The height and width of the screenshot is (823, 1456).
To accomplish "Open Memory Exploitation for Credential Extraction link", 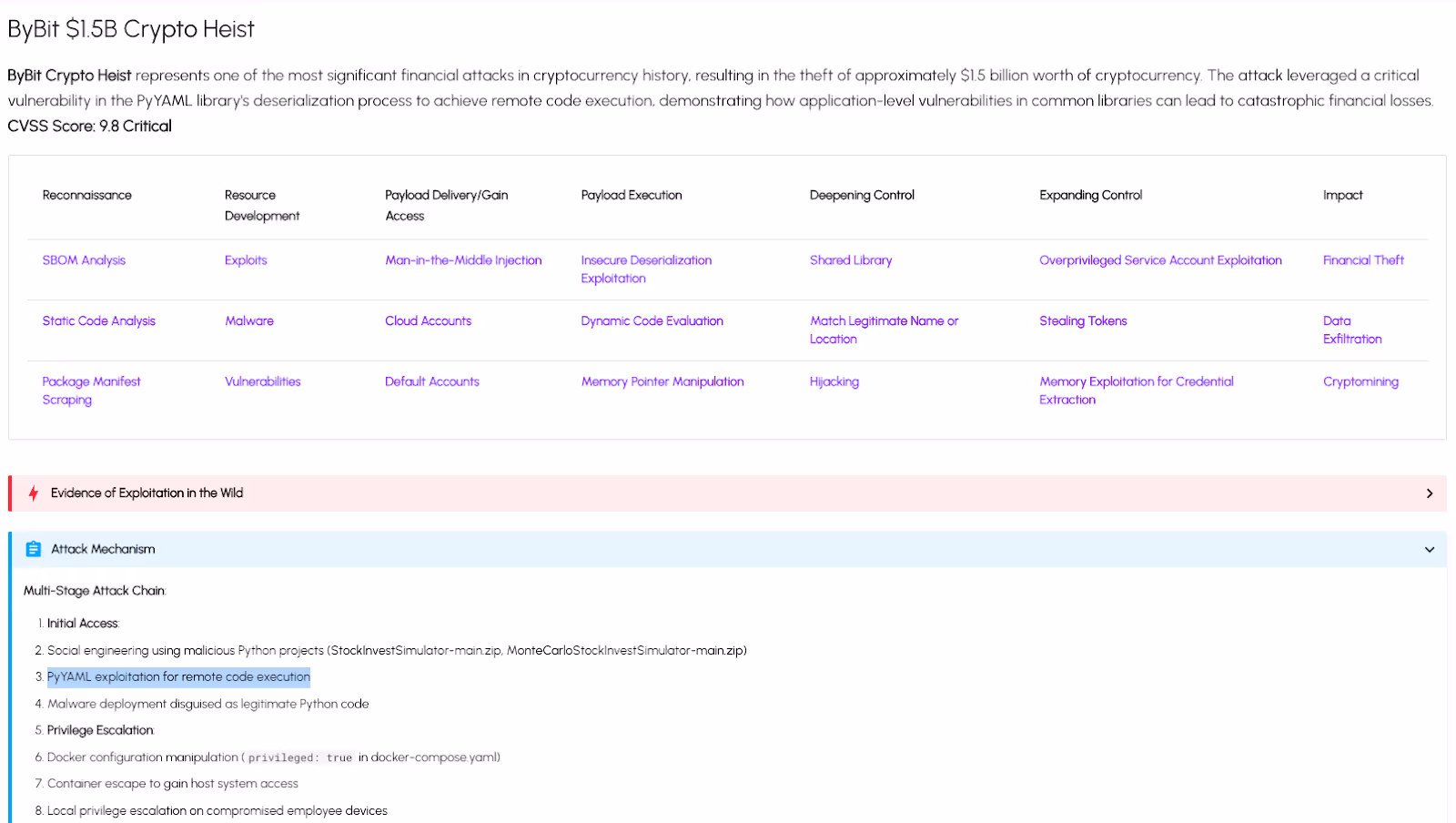I will [1137, 391].
